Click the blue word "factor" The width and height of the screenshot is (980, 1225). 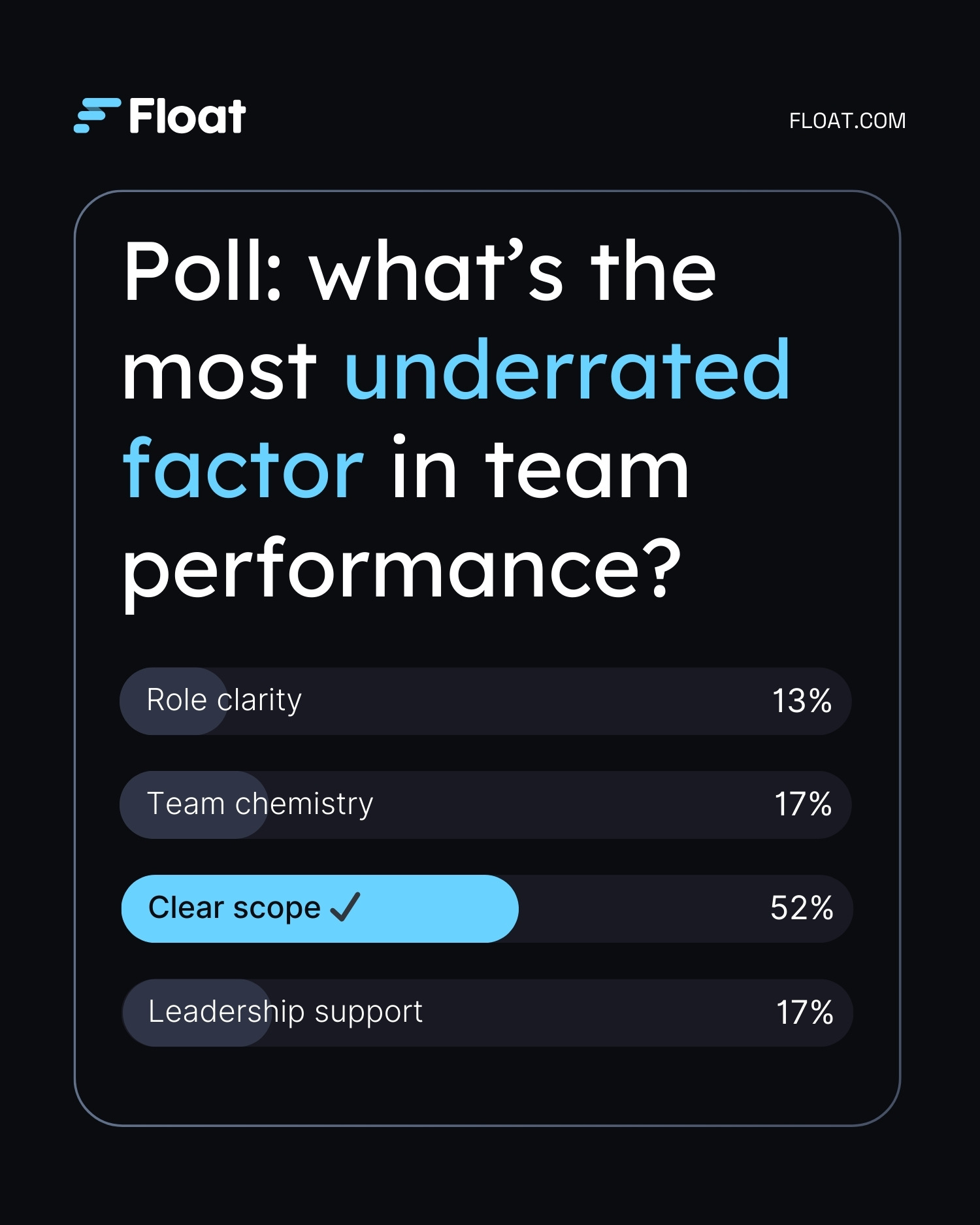(x=243, y=468)
